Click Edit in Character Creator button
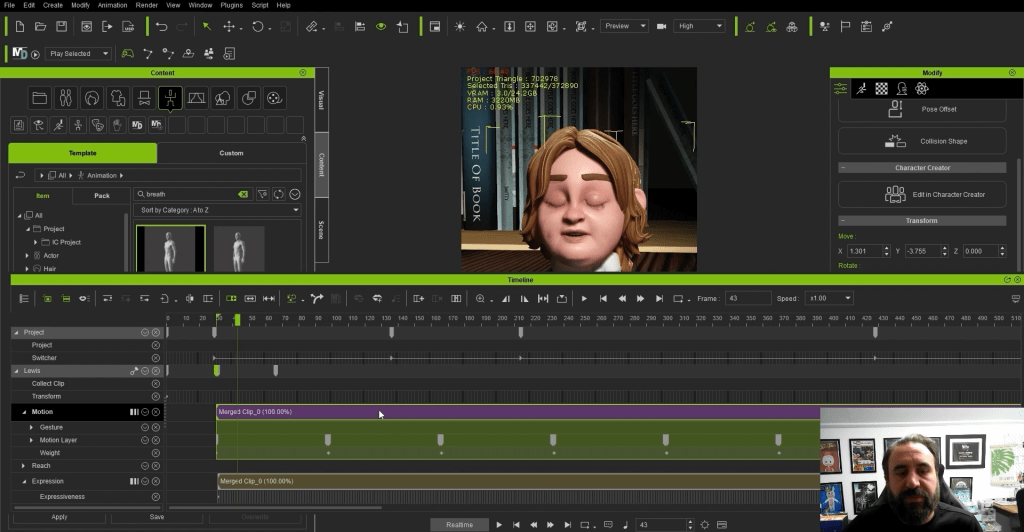Screen dimensions: 1024x532 pyautogui.click(x=921, y=194)
